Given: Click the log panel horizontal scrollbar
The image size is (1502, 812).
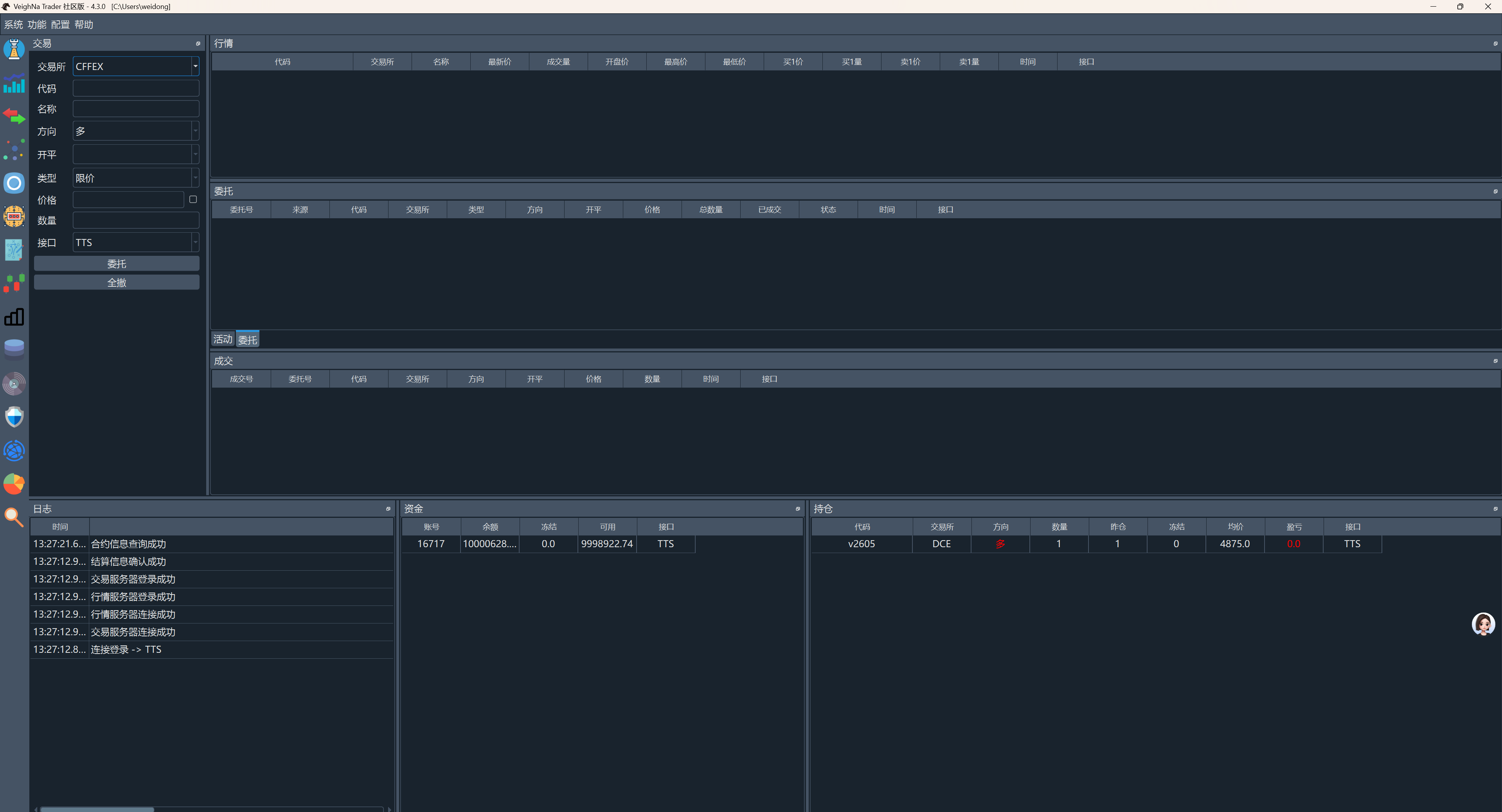Looking at the screenshot, I should (x=97, y=808).
